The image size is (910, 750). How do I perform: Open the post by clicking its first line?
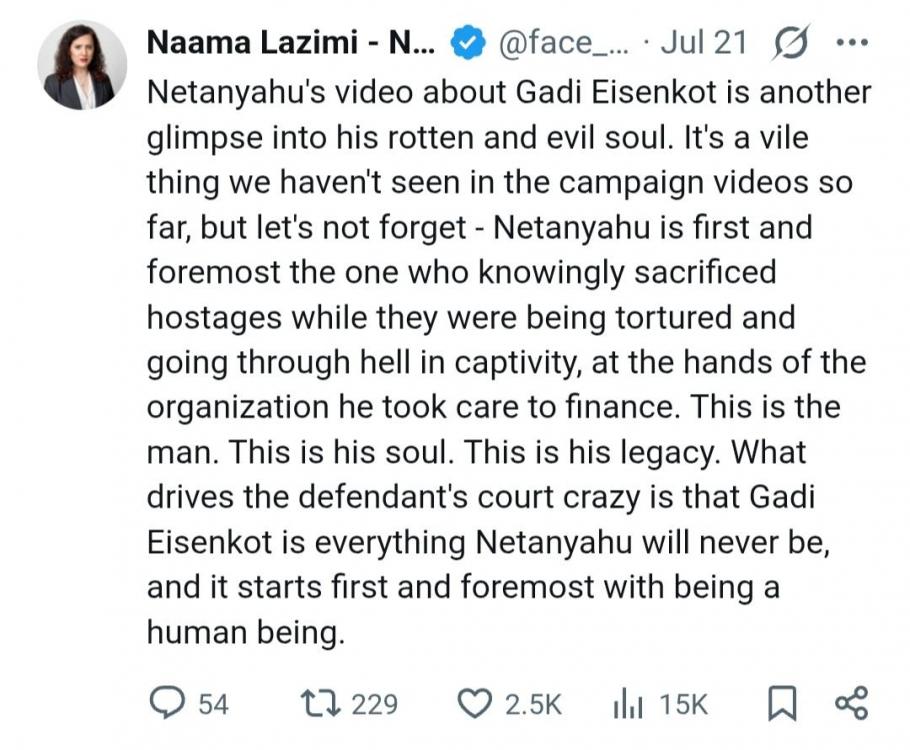509,93
